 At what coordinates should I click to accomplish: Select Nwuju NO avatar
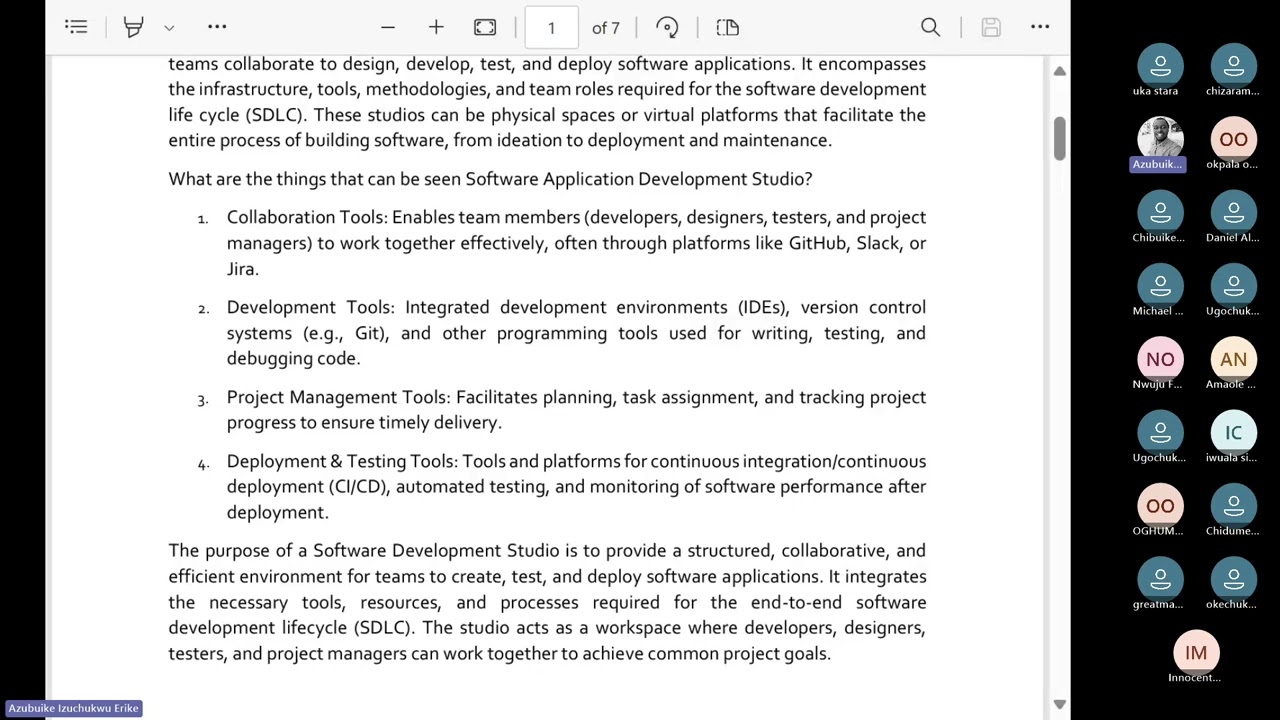(1160, 359)
